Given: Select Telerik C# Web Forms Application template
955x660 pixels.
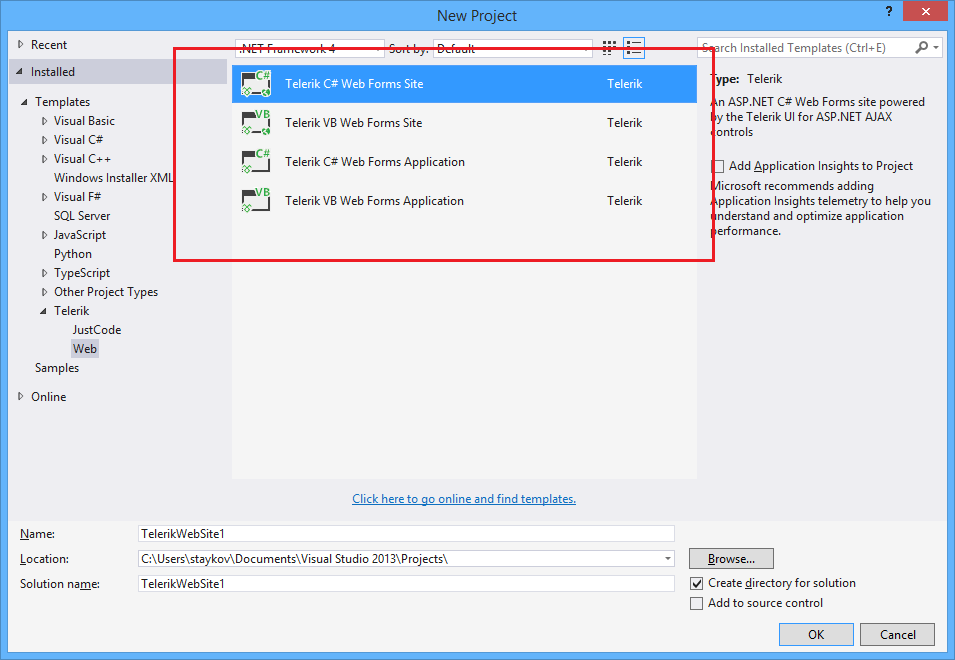Looking at the screenshot, I should click(464, 162).
